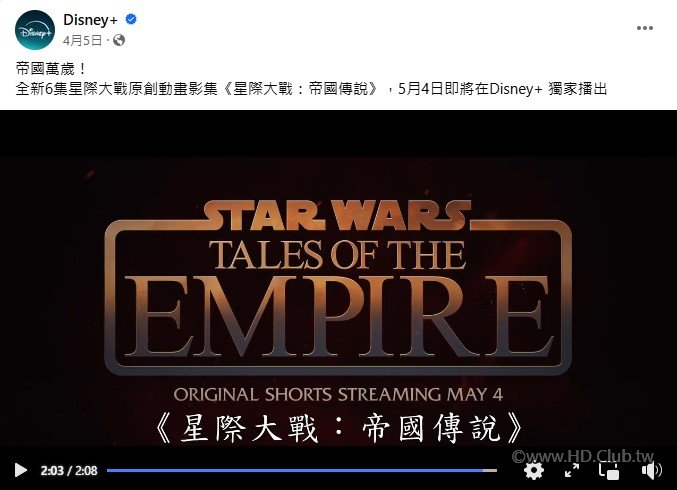Click the 《星際大戰:帝國傳說》 subtitle text
The height and width of the screenshot is (490, 677).
[x=338, y=428]
